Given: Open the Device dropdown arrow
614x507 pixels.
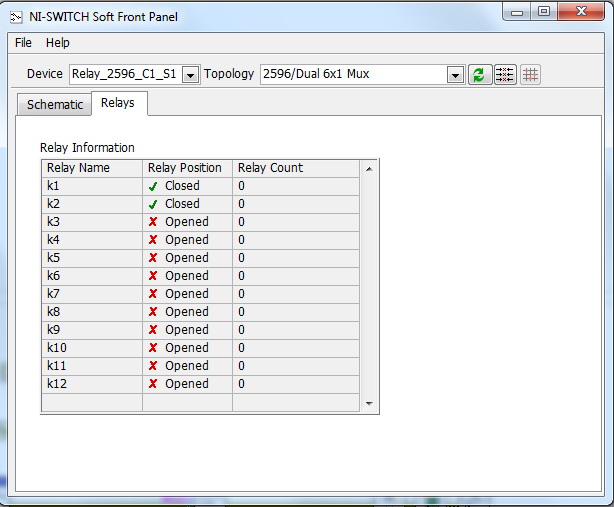Looking at the screenshot, I should (190, 74).
